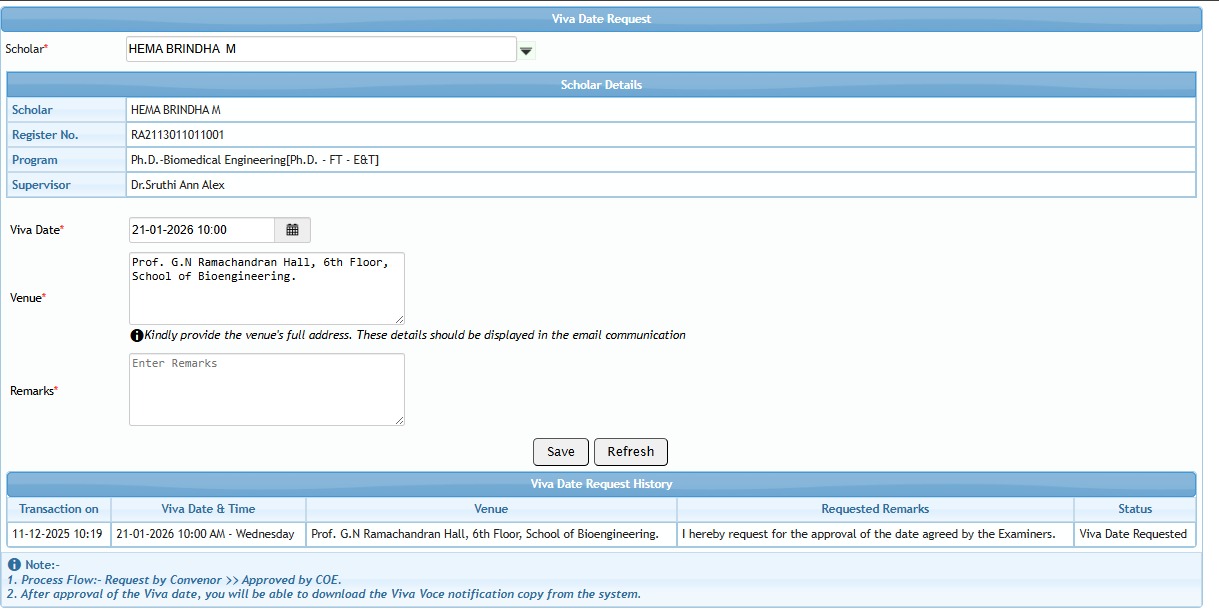Click the register number RA2113011011001
The image size is (1219, 611).
pyautogui.click(x=177, y=135)
